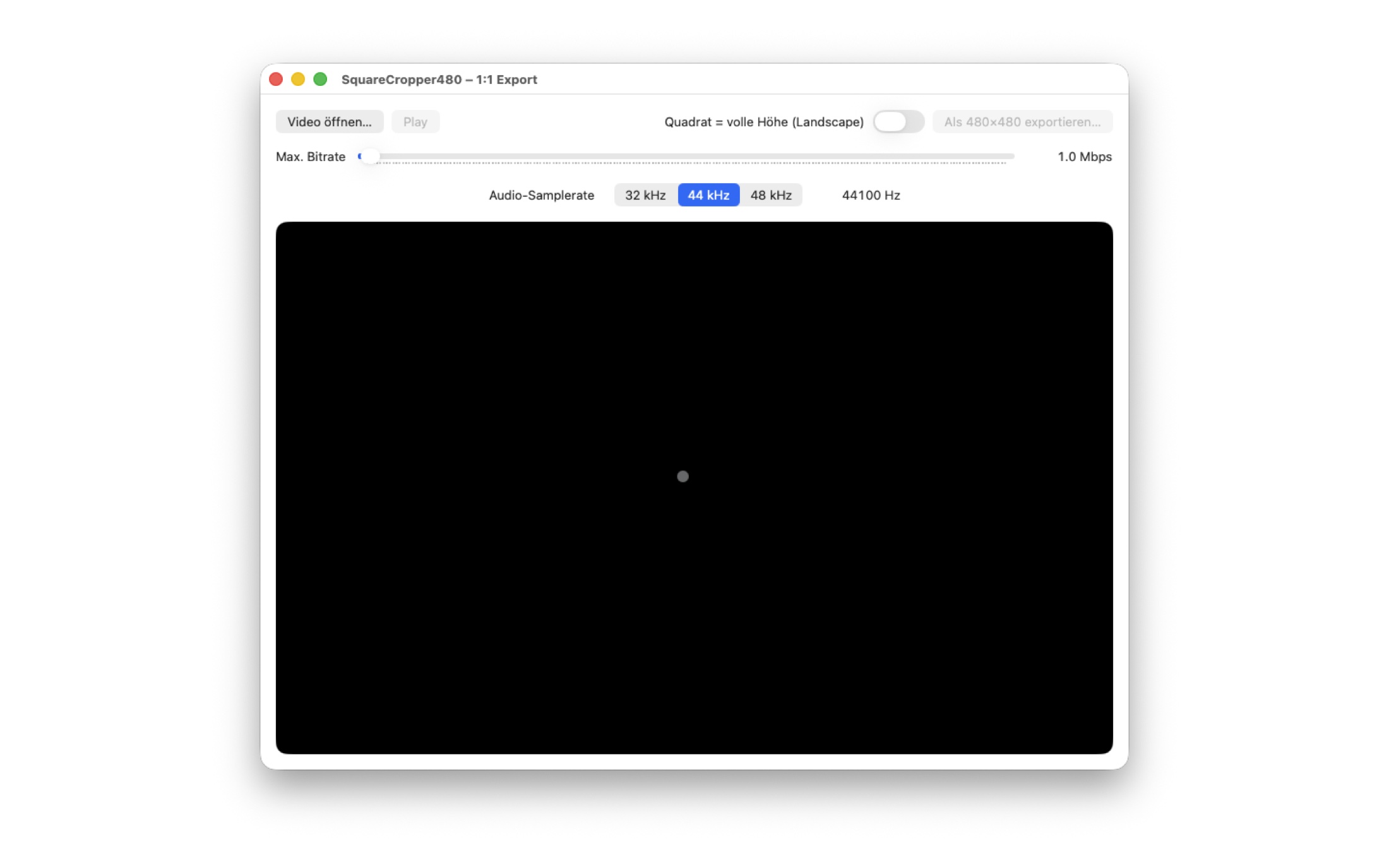Viewport: 1389px width, 868px height.
Task: Click the 'Video öffnen...' button
Action: point(330,122)
